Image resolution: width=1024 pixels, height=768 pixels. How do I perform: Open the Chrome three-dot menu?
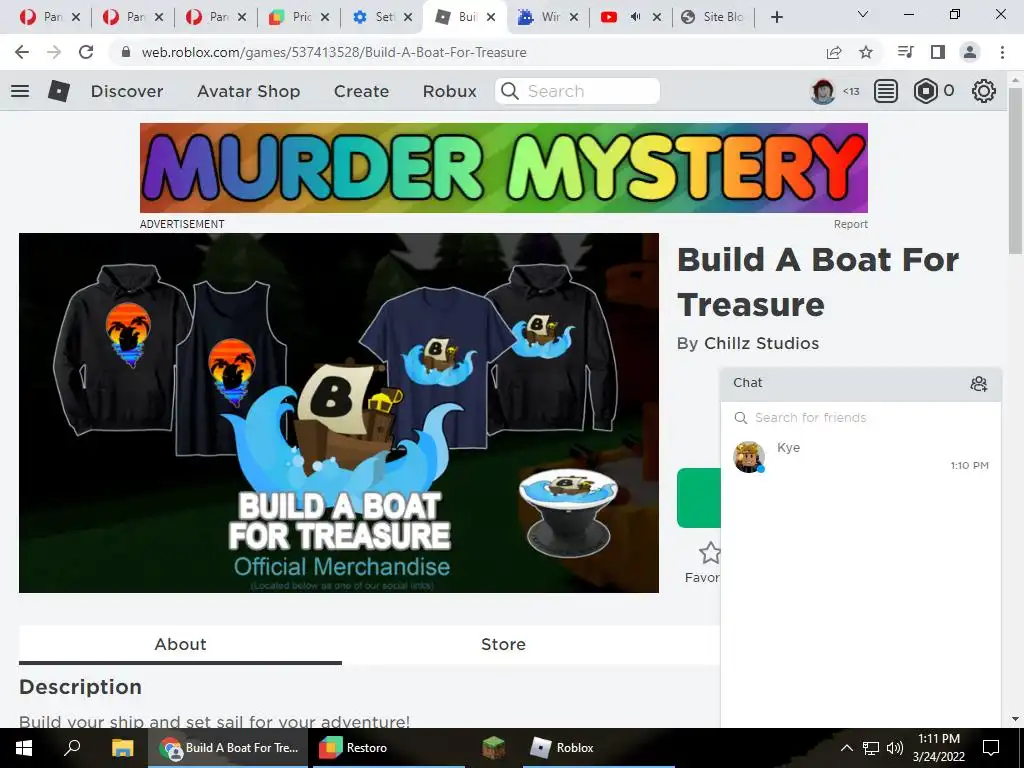point(1002,52)
